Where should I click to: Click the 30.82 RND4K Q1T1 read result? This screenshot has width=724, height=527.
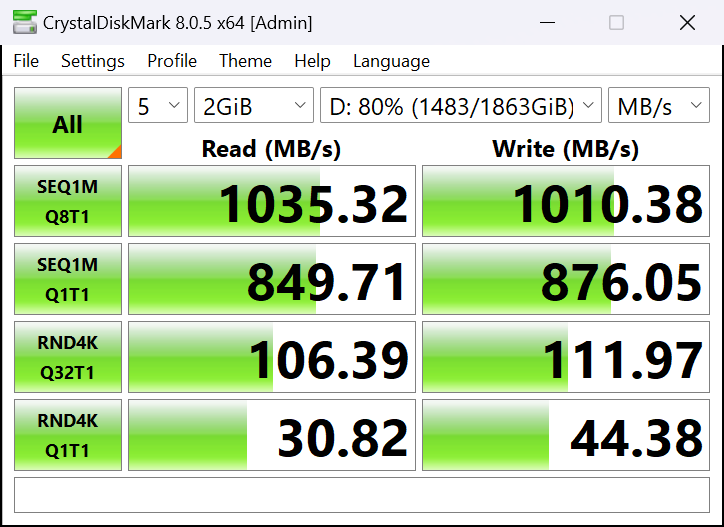pos(272,435)
